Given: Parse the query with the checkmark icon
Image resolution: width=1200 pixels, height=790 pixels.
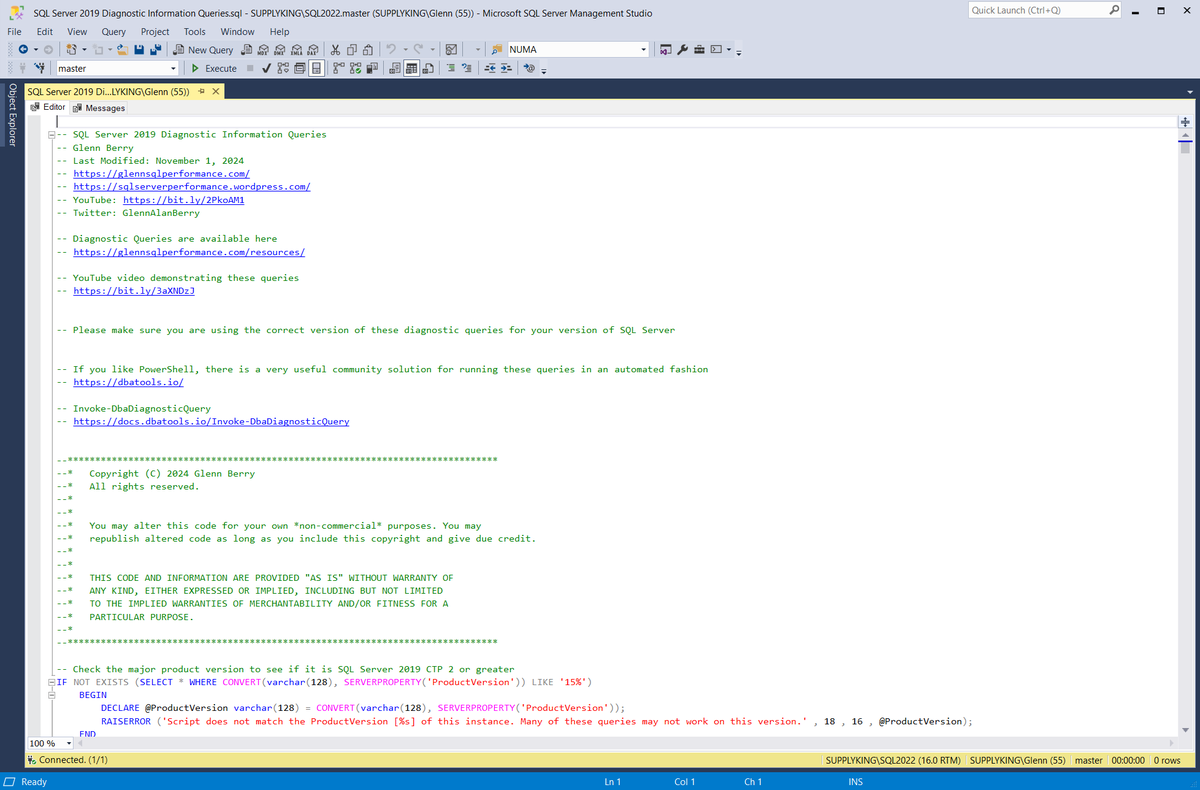Looking at the screenshot, I should click(266, 68).
